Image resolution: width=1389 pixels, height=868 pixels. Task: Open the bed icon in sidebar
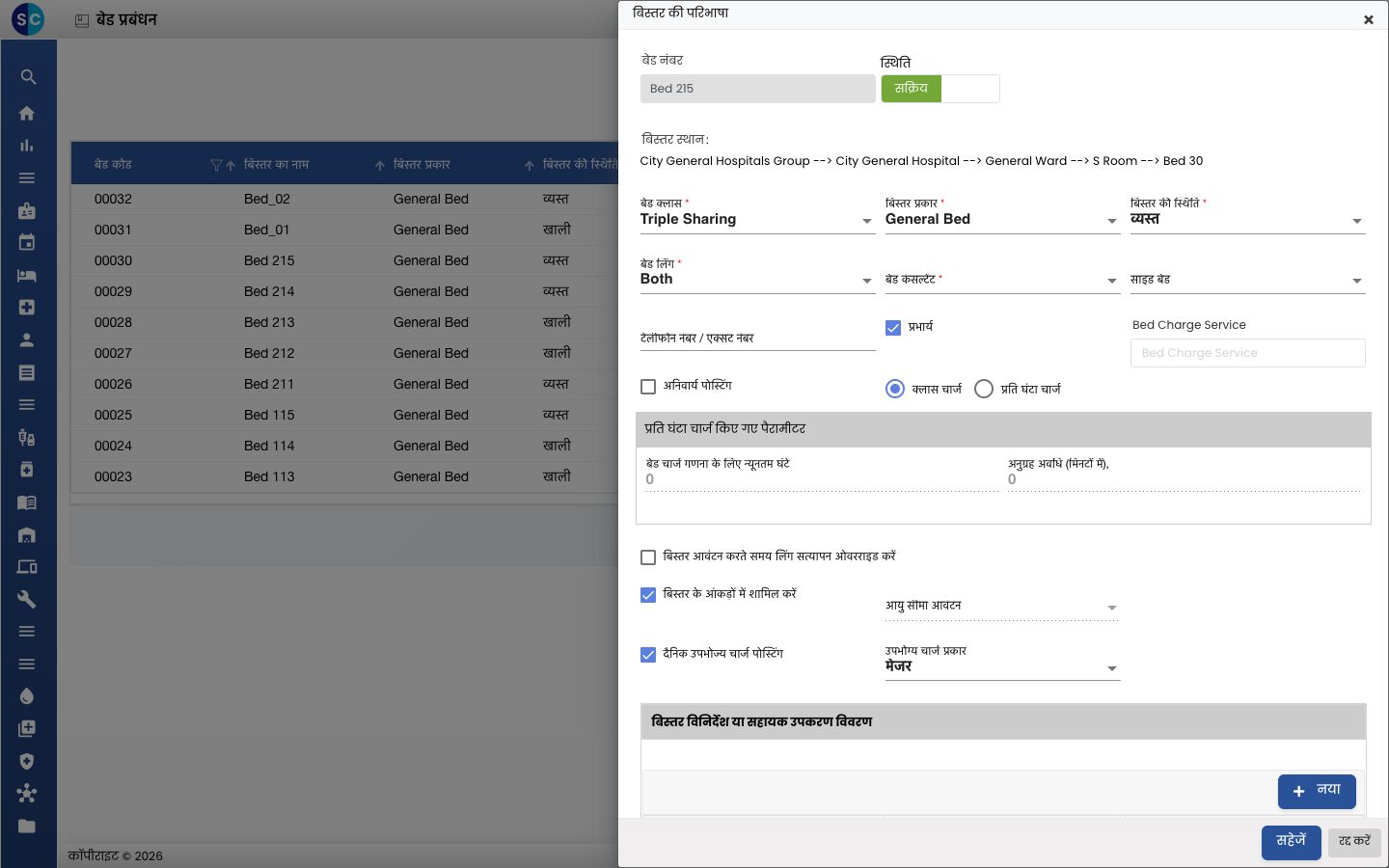point(27,275)
